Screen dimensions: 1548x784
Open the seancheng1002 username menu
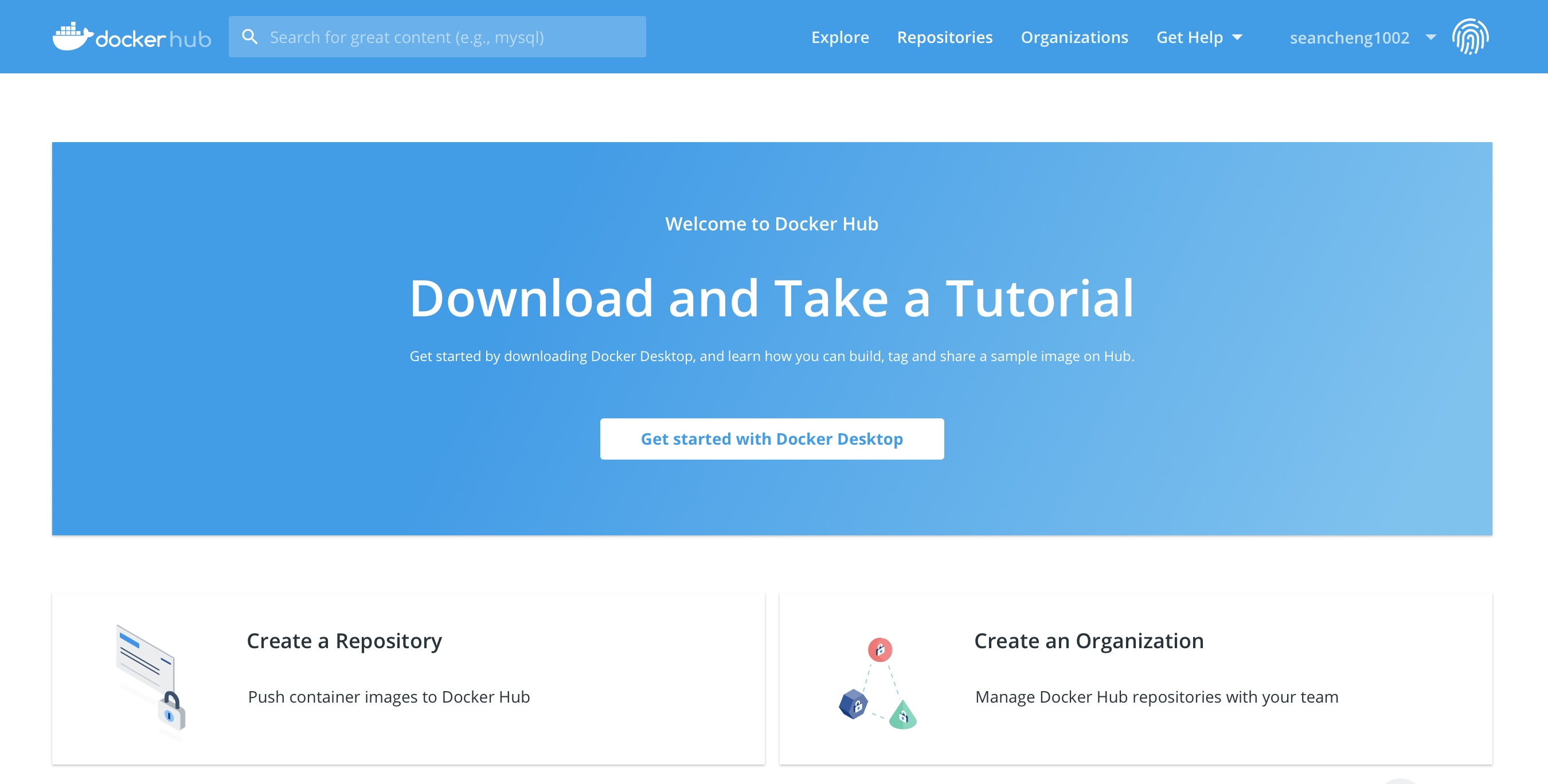pos(1349,38)
